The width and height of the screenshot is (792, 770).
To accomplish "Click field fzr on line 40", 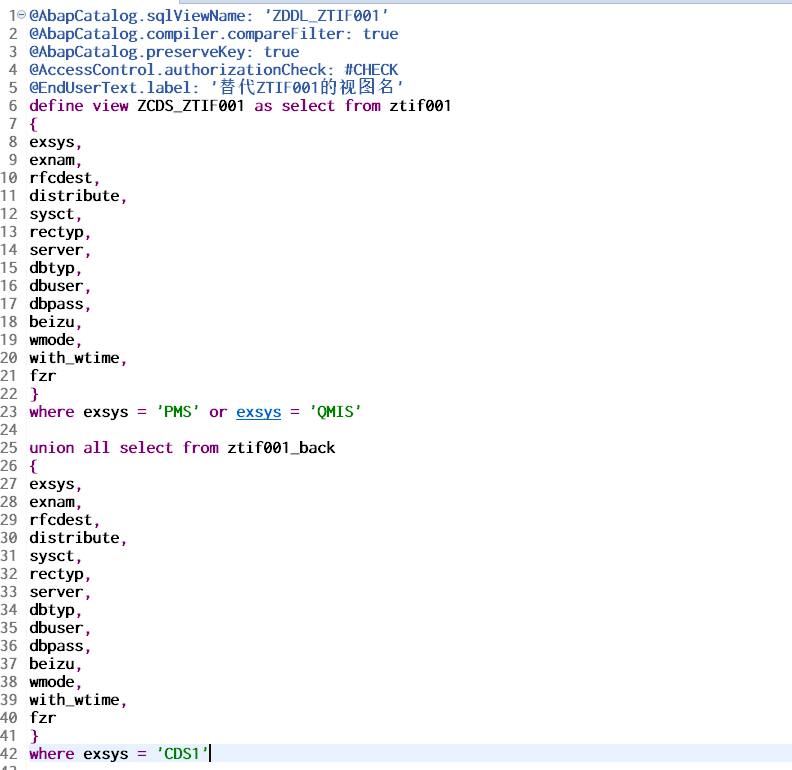I will pyautogui.click(x=42, y=718).
